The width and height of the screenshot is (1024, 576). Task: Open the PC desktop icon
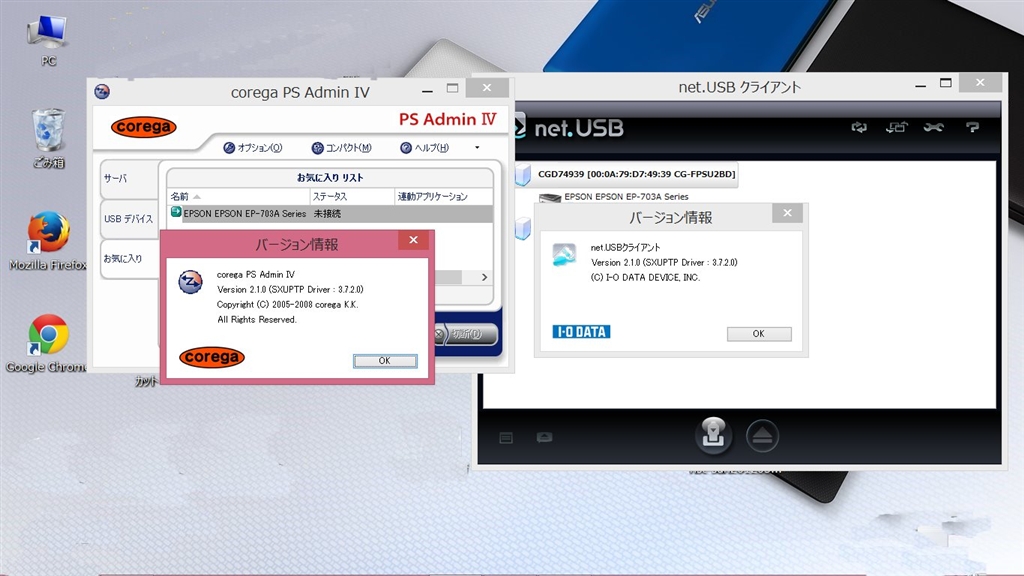48,40
